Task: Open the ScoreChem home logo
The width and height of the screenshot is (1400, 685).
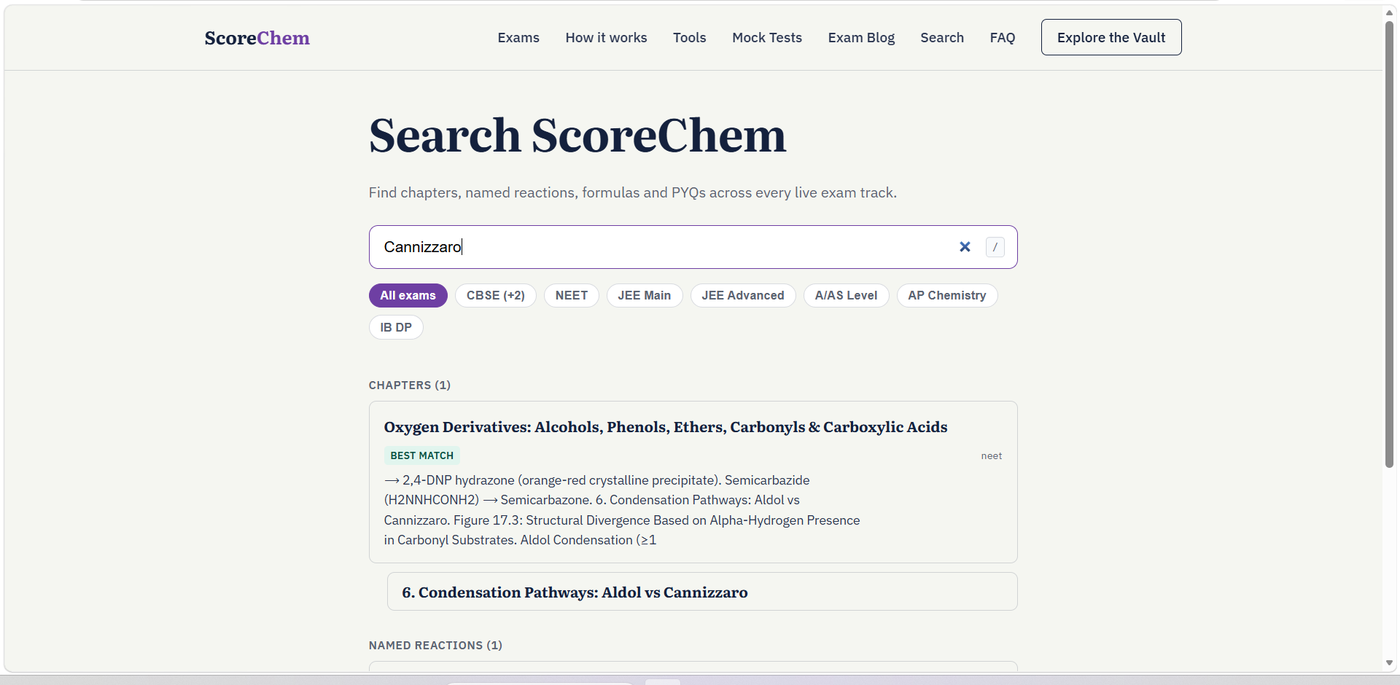Action: tap(257, 38)
